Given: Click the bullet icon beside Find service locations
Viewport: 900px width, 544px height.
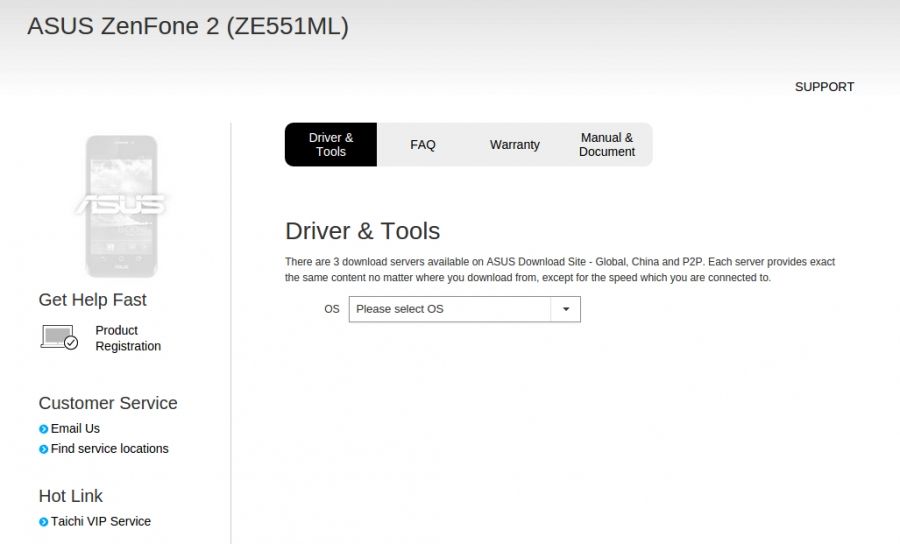Looking at the screenshot, I should click(44, 449).
